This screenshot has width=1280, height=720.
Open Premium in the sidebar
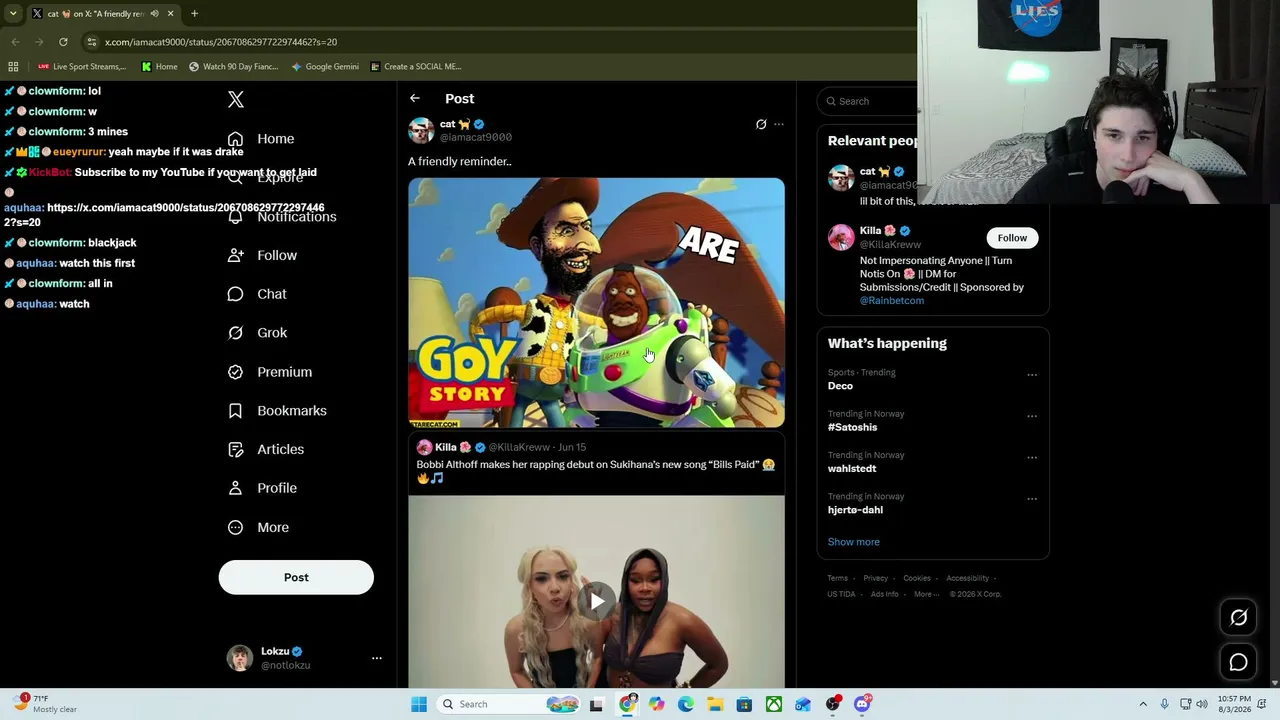point(270,372)
